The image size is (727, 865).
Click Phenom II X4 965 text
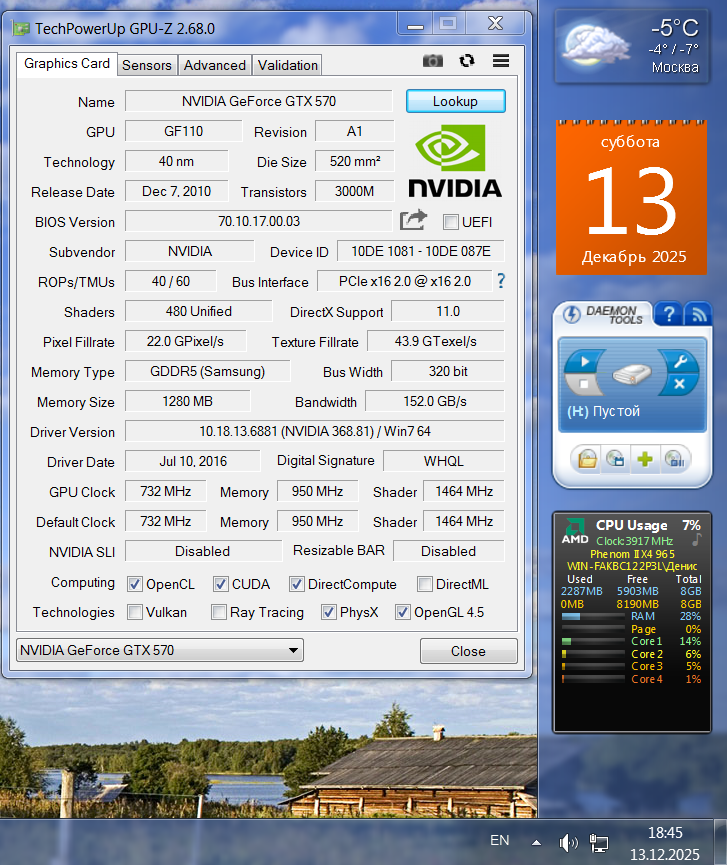[x=632, y=554]
